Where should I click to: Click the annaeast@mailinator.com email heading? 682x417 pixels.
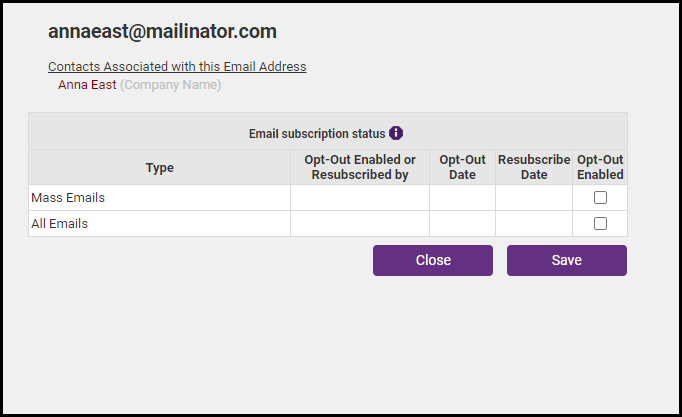(x=162, y=32)
